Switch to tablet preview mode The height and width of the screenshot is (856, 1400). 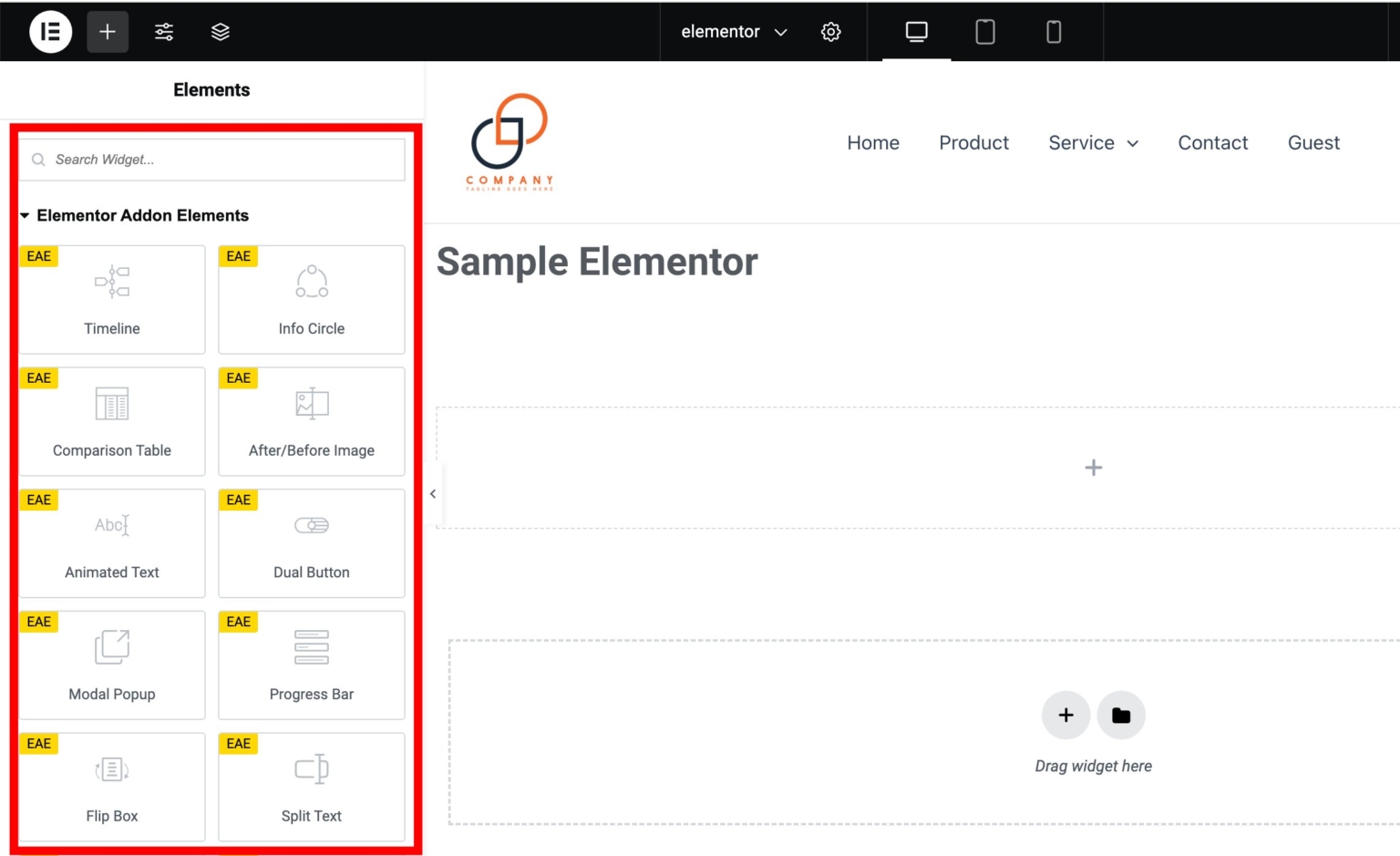pyautogui.click(x=985, y=32)
